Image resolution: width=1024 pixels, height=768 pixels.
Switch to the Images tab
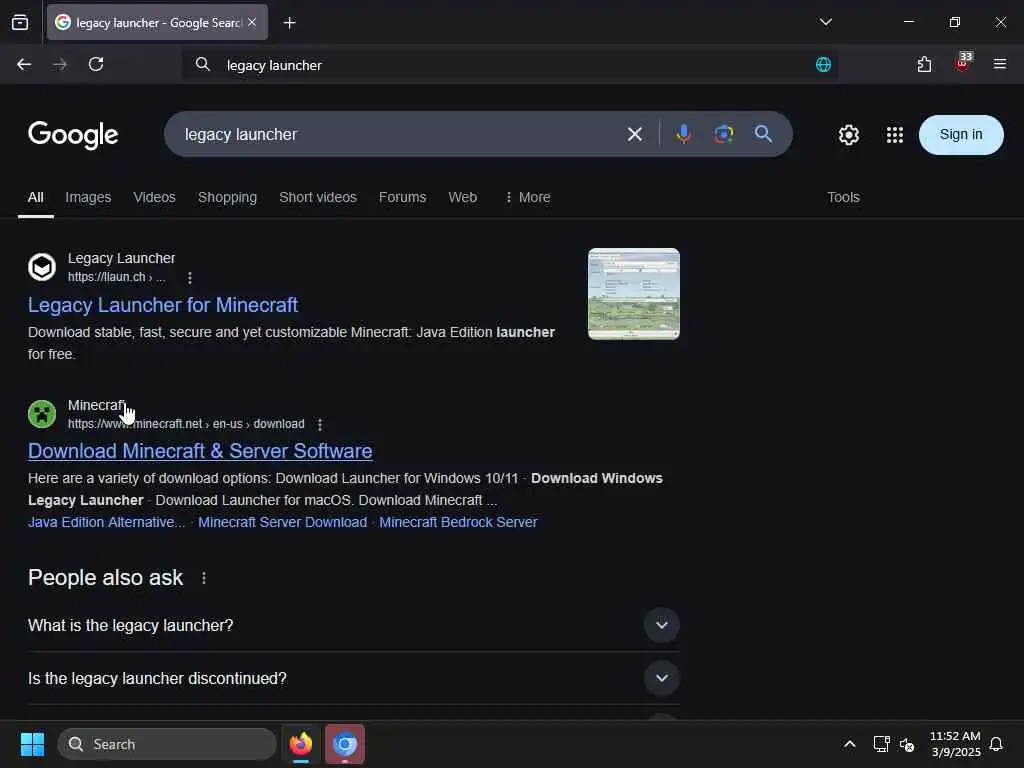pyautogui.click(x=88, y=197)
